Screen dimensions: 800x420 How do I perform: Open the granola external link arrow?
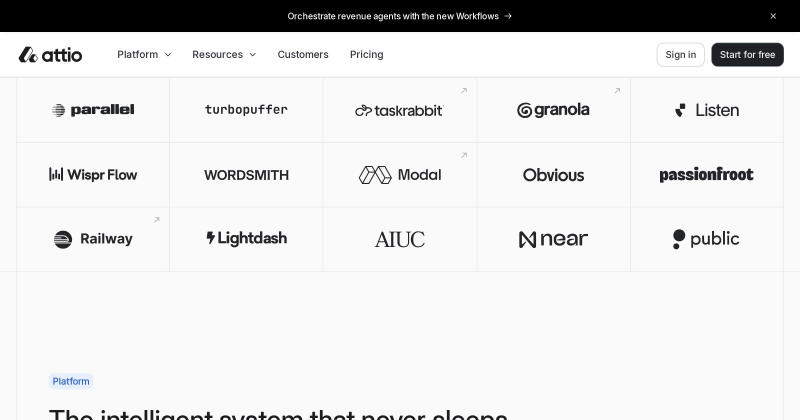[x=617, y=91]
